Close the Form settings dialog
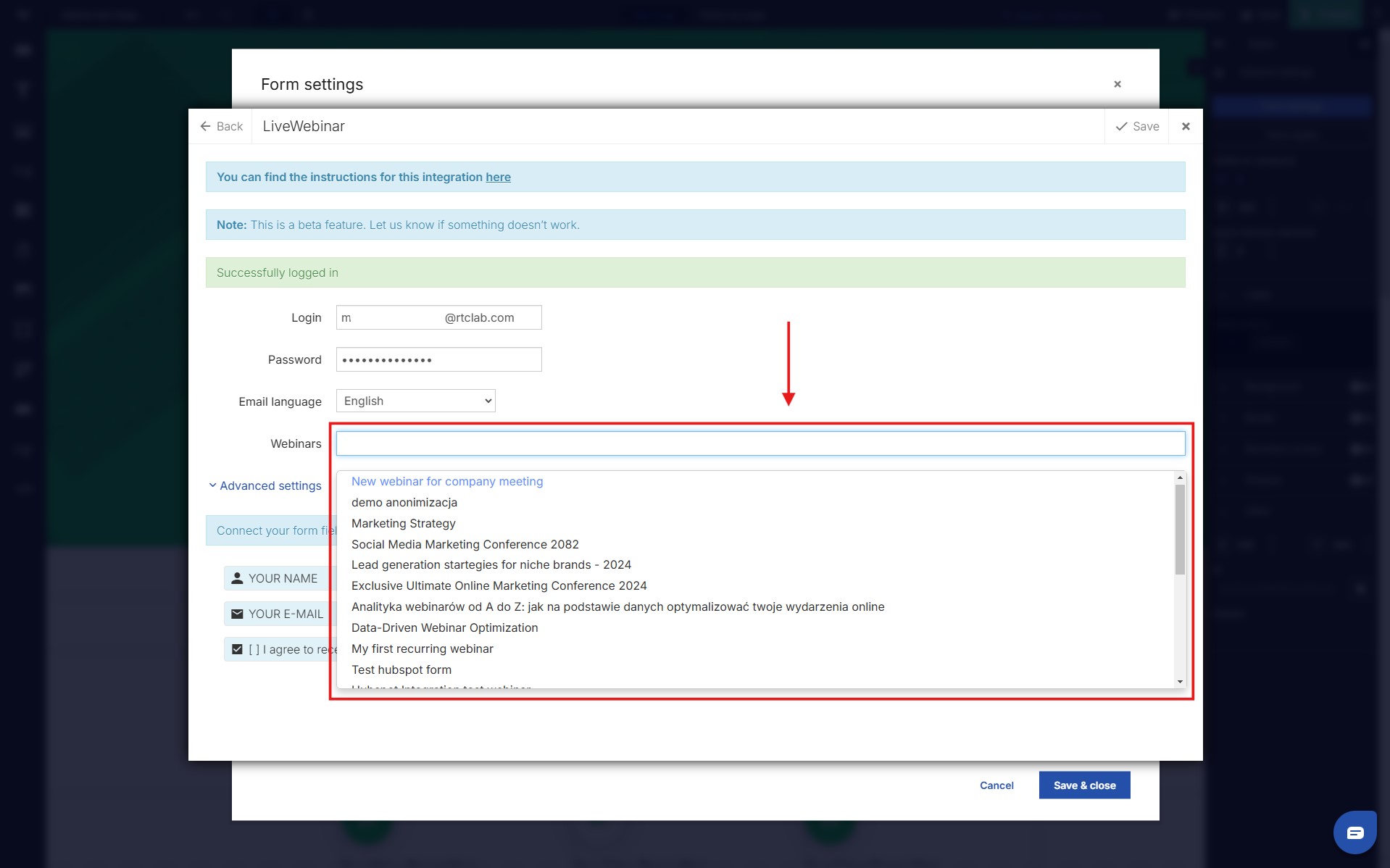1390x868 pixels. click(1117, 84)
